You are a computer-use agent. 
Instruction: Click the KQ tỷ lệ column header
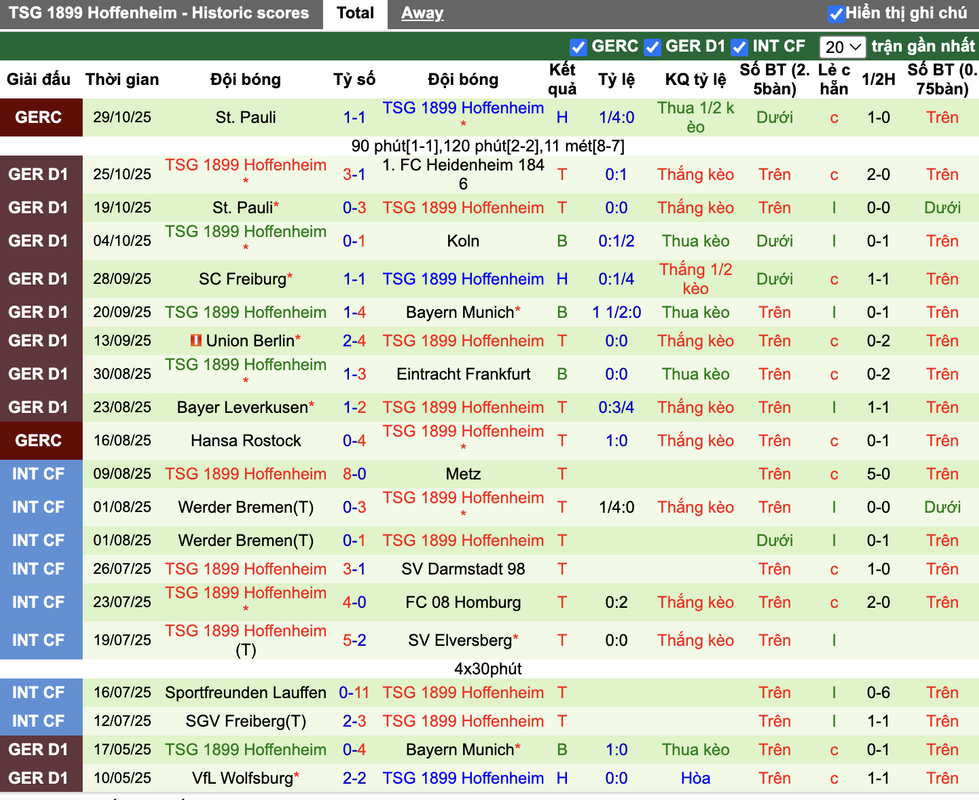coord(696,79)
